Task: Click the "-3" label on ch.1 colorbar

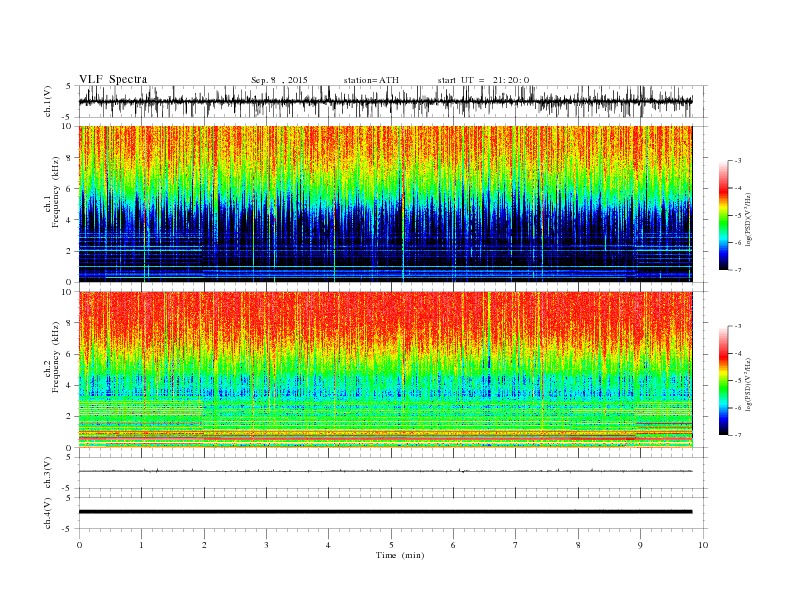Action: pyautogui.click(x=738, y=161)
